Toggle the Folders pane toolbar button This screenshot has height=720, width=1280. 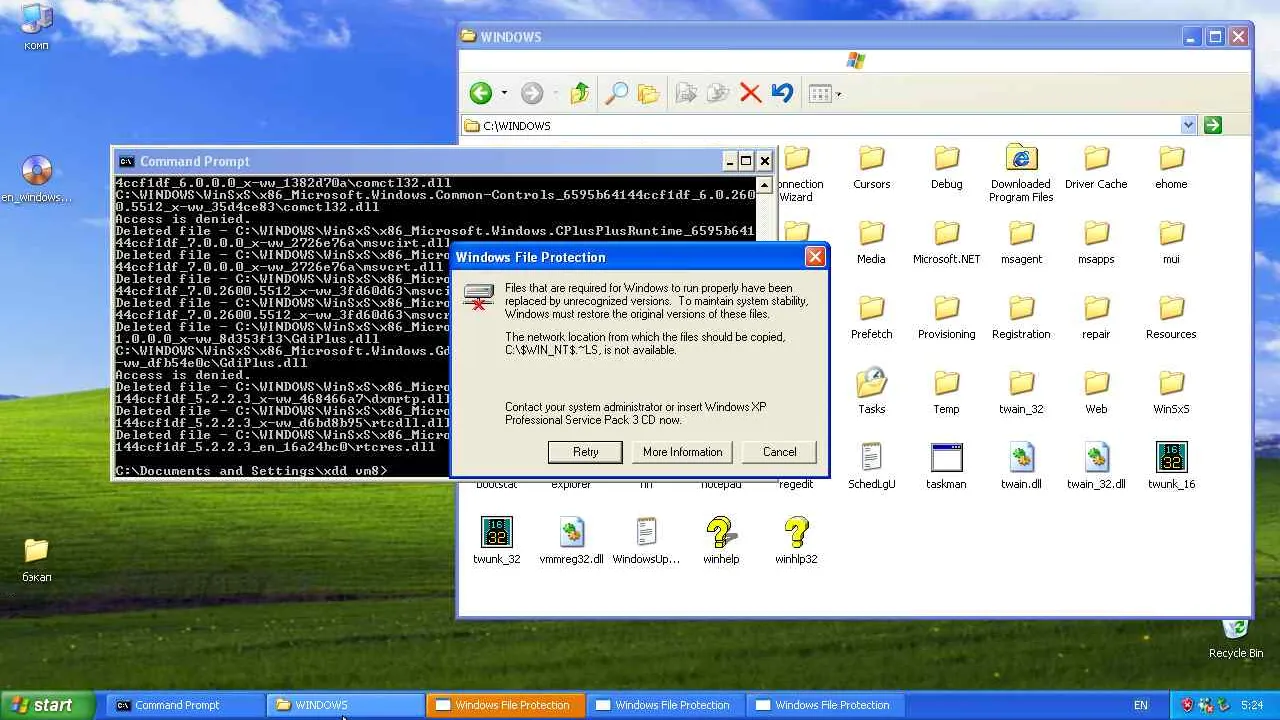tap(649, 93)
